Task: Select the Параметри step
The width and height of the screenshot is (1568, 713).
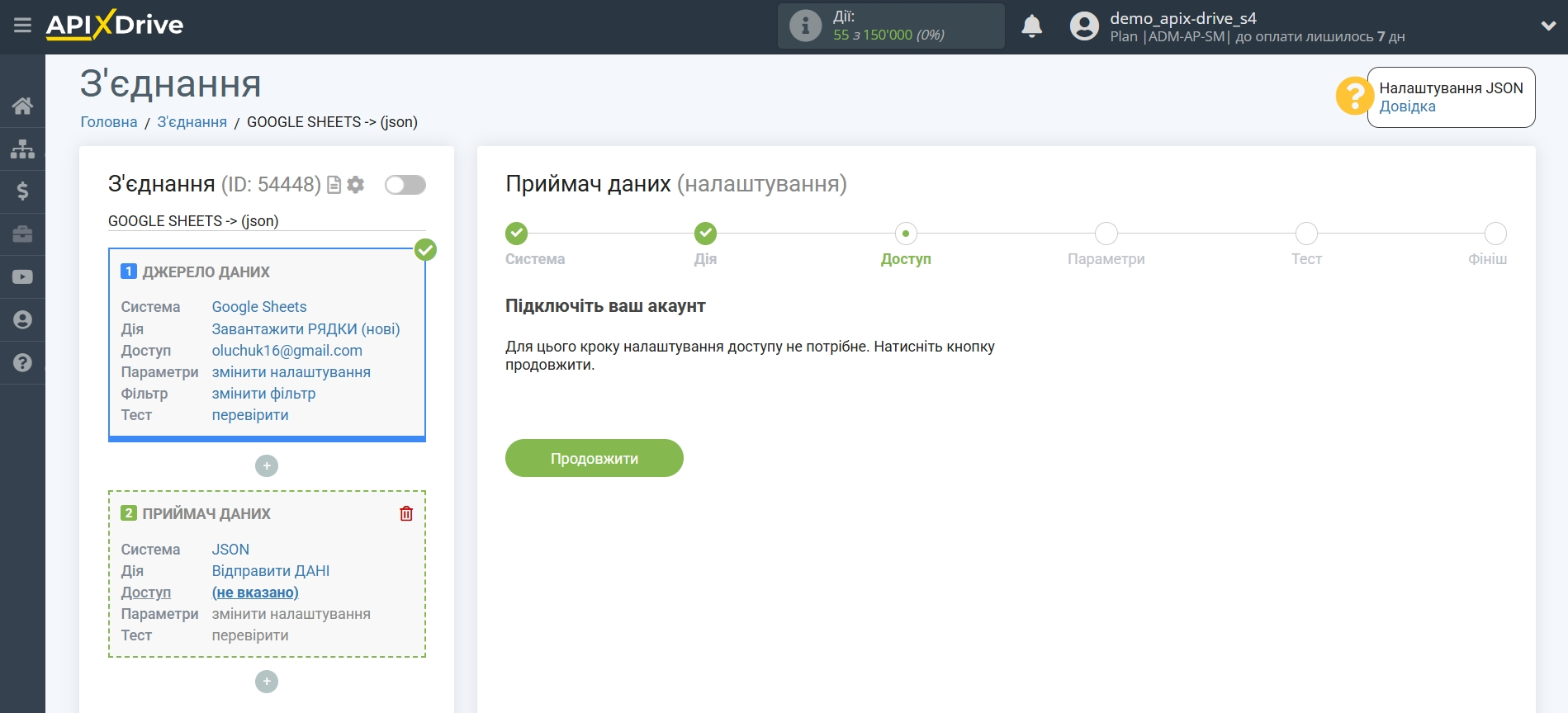Action: pos(1106,234)
